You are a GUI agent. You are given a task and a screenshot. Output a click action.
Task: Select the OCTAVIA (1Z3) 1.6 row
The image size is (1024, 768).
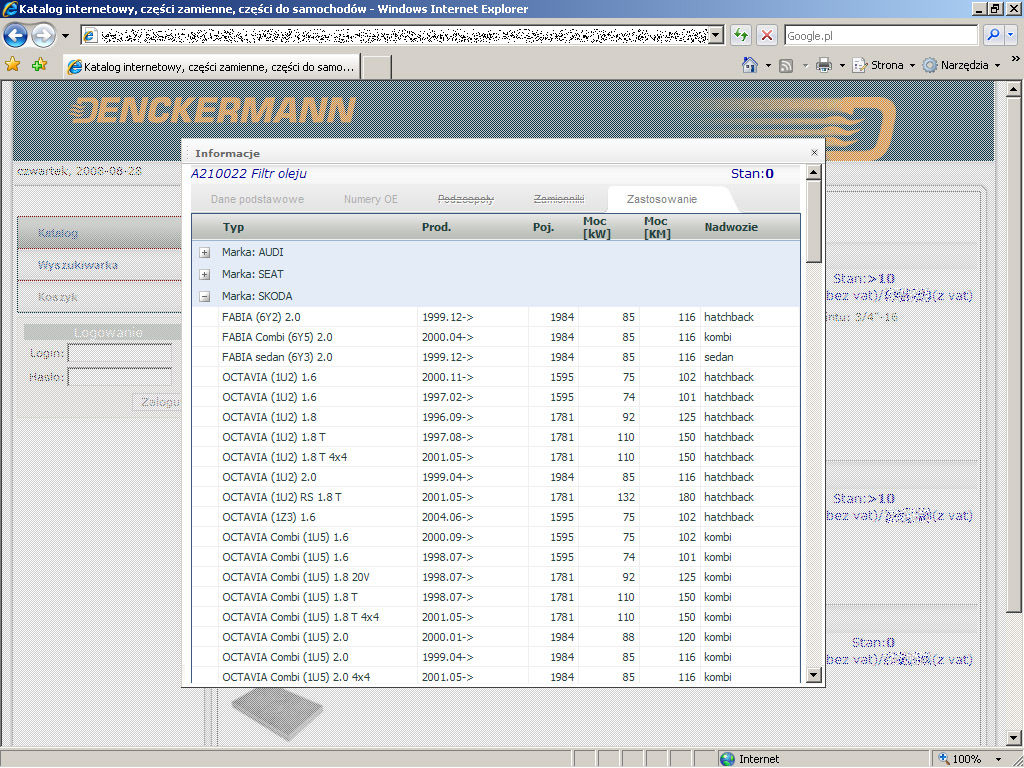click(x=496, y=517)
